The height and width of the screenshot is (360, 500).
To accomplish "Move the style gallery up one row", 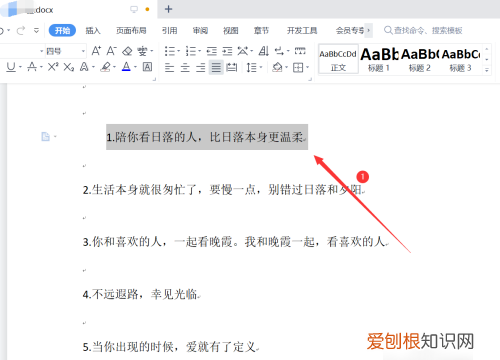I will pyautogui.click(x=487, y=49).
